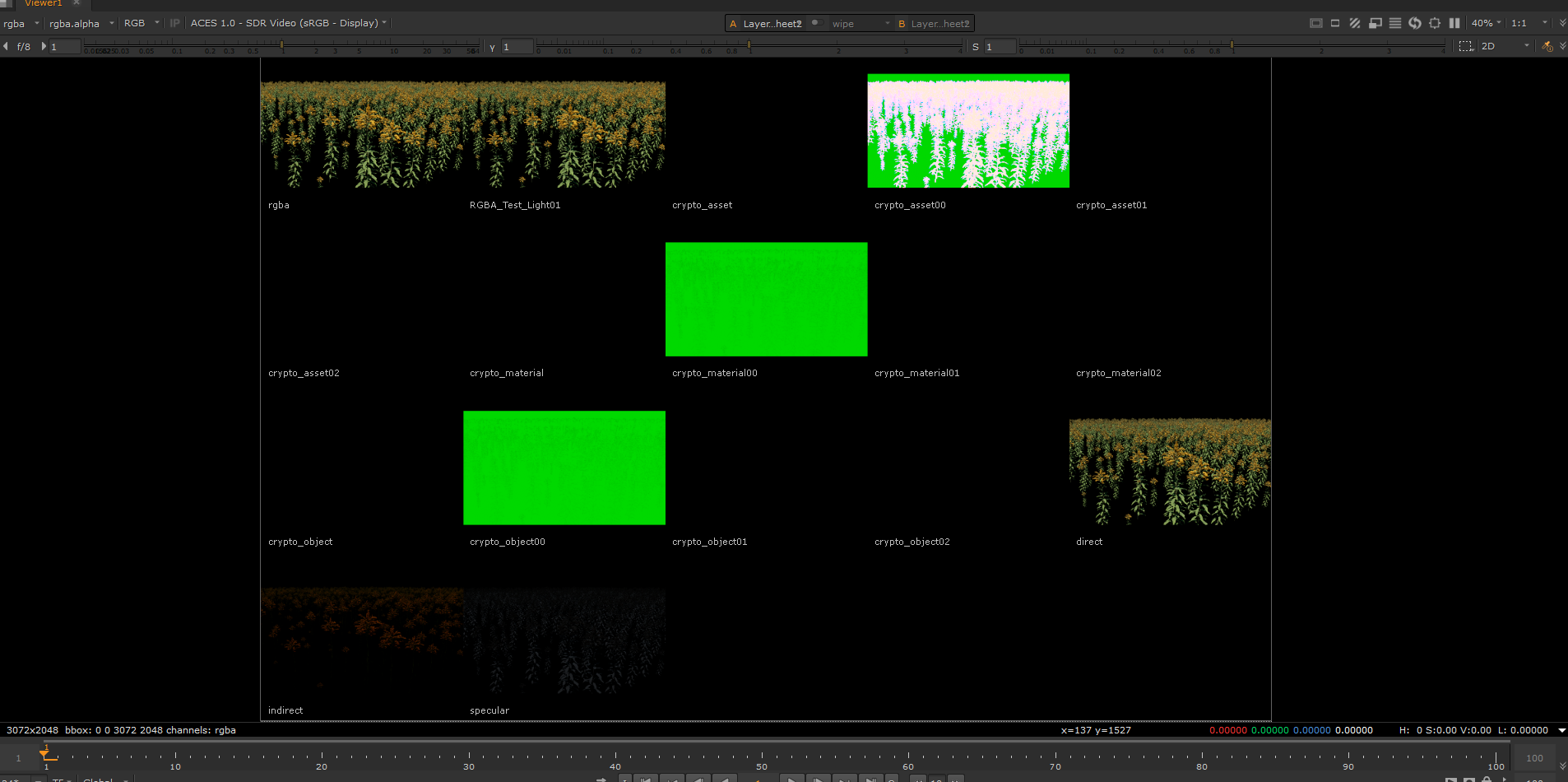Viewport: 1568px width, 782px height.
Task: Open the wipe compositing mode menu
Action: [861, 23]
